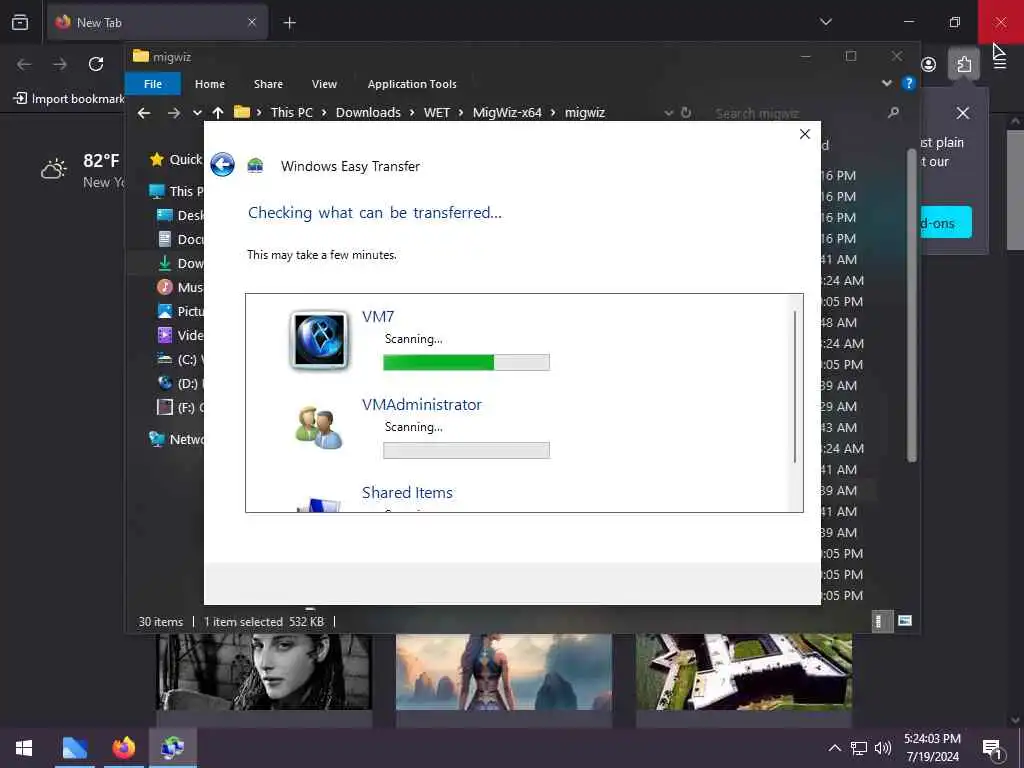The height and width of the screenshot is (768, 1024).
Task: Open Explorer help question mark icon
Action: coord(908,84)
